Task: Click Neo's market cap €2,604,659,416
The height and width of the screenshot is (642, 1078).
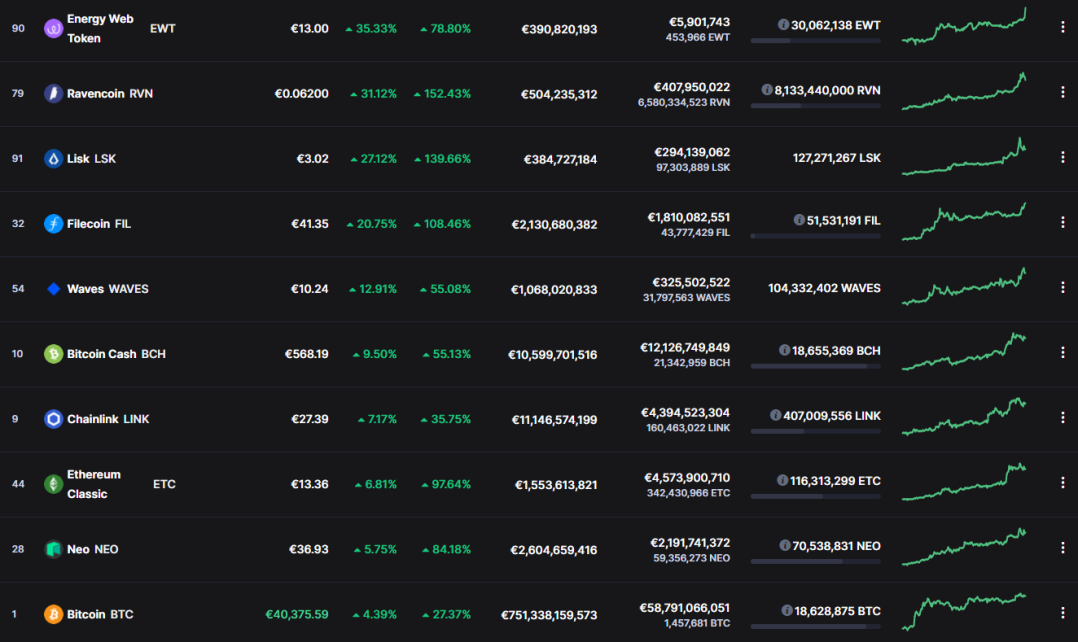Action: 553,550
